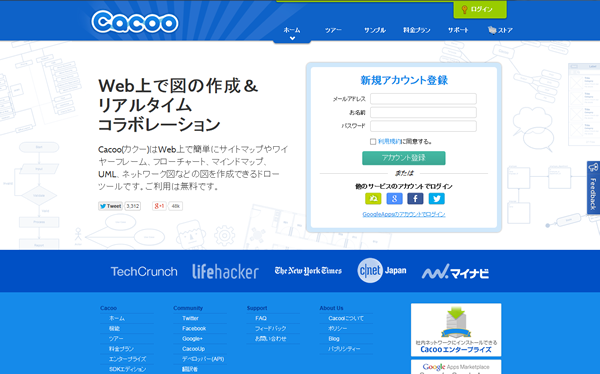Image resolution: width=600 pixels, height=374 pixels.
Task: Open footer 料金プラン link
Action: (121, 349)
